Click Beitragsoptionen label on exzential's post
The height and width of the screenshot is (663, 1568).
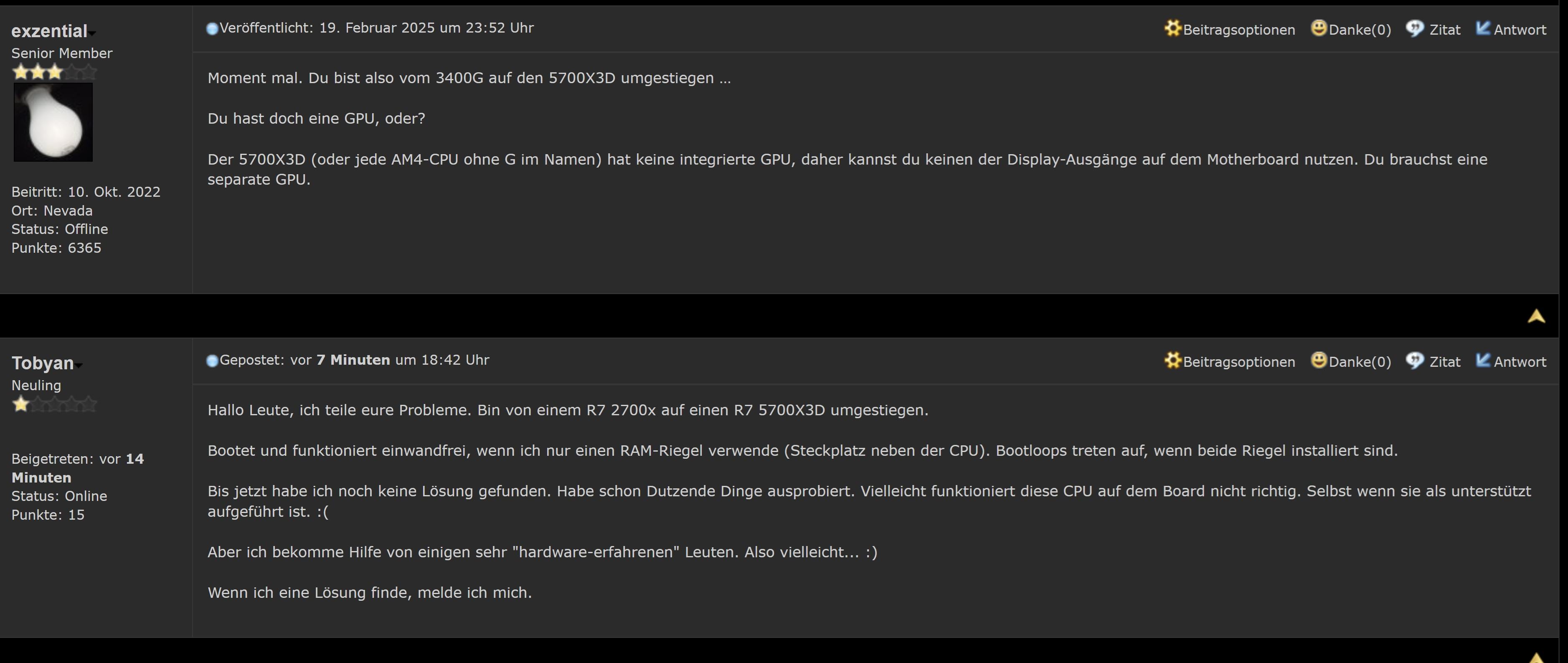[1239, 30]
